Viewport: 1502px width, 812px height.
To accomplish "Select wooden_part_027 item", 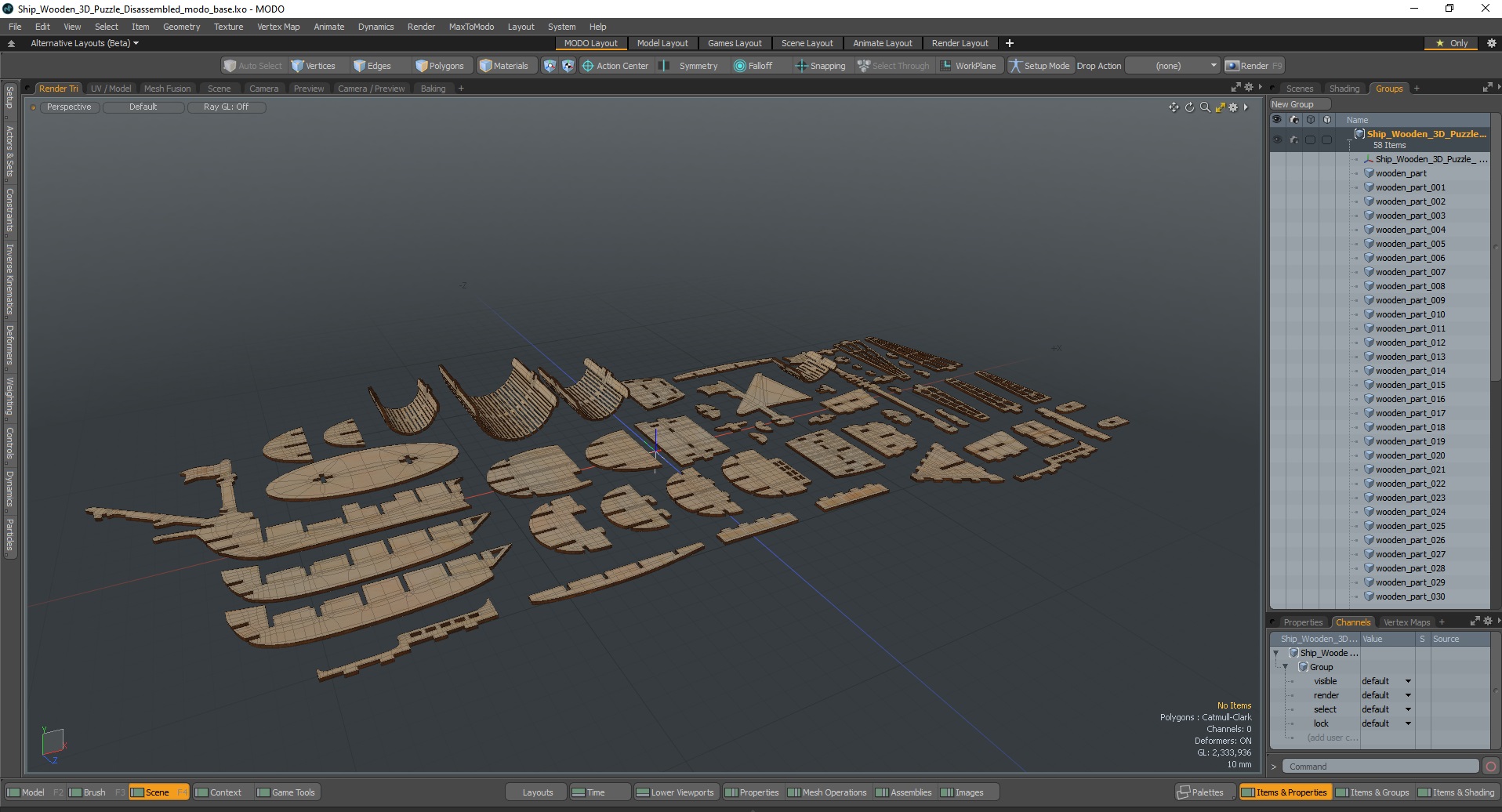I will pyautogui.click(x=1409, y=554).
